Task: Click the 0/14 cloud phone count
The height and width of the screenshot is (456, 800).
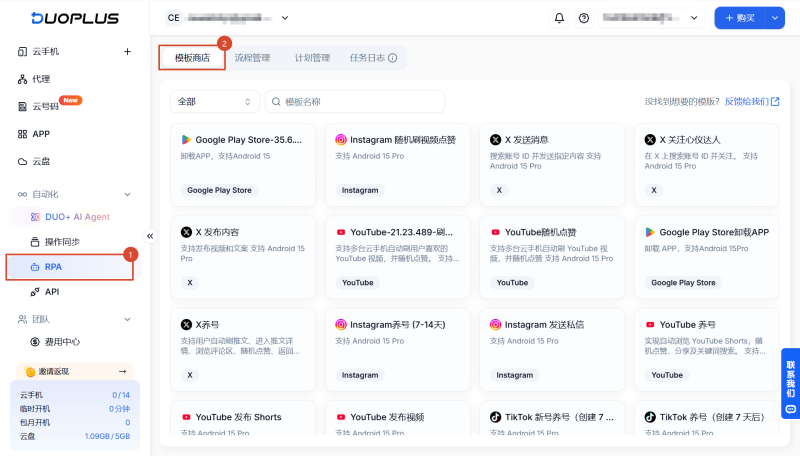Action: pyautogui.click(x=121, y=395)
